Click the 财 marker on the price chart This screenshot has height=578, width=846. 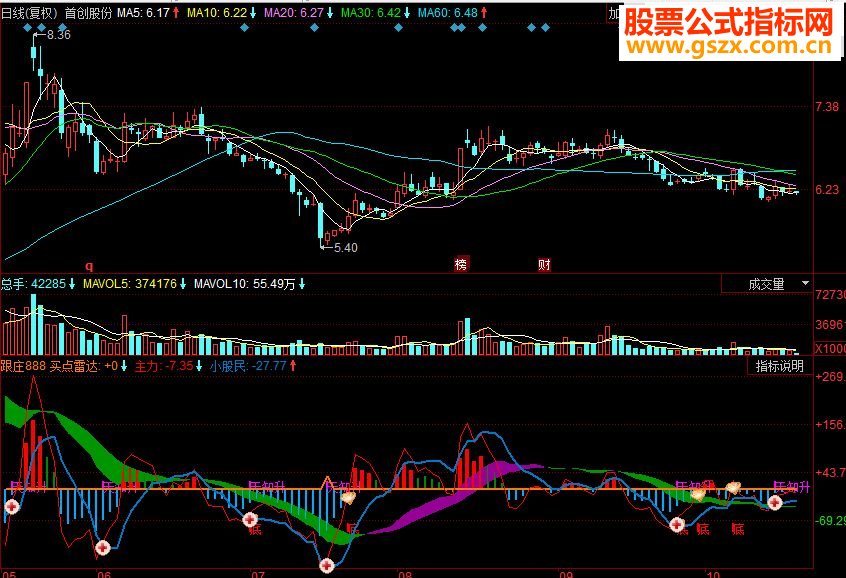544,264
